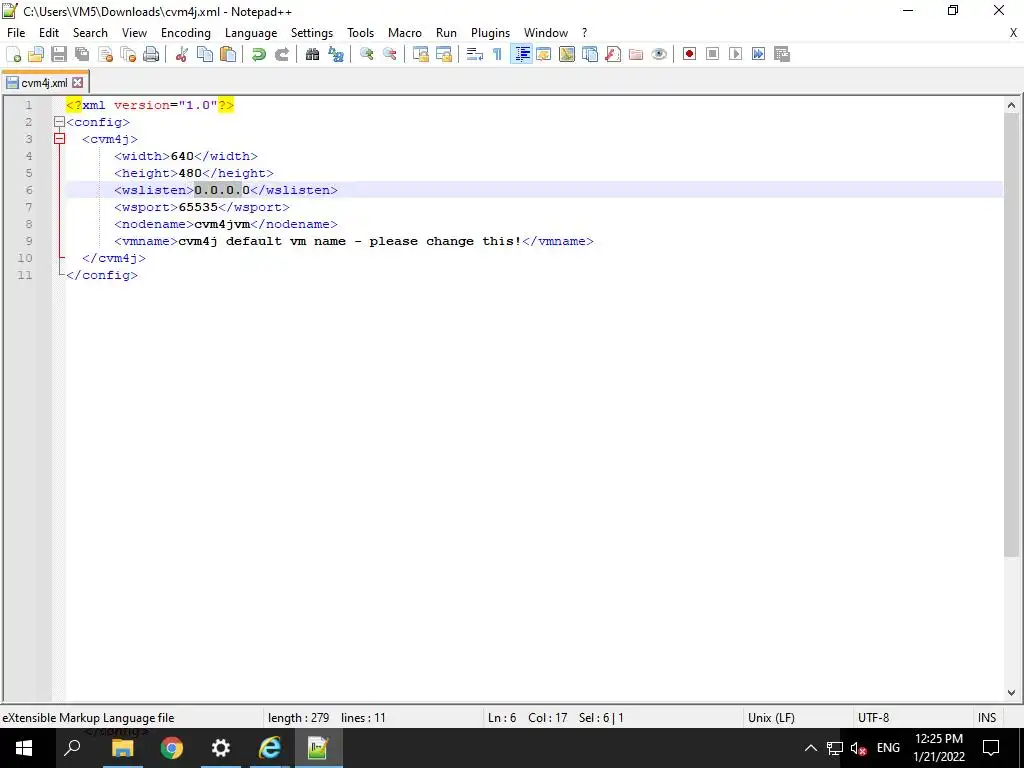
Task: Save the current file using toolbar
Action: pyautogui.click(x=59, y=54)
